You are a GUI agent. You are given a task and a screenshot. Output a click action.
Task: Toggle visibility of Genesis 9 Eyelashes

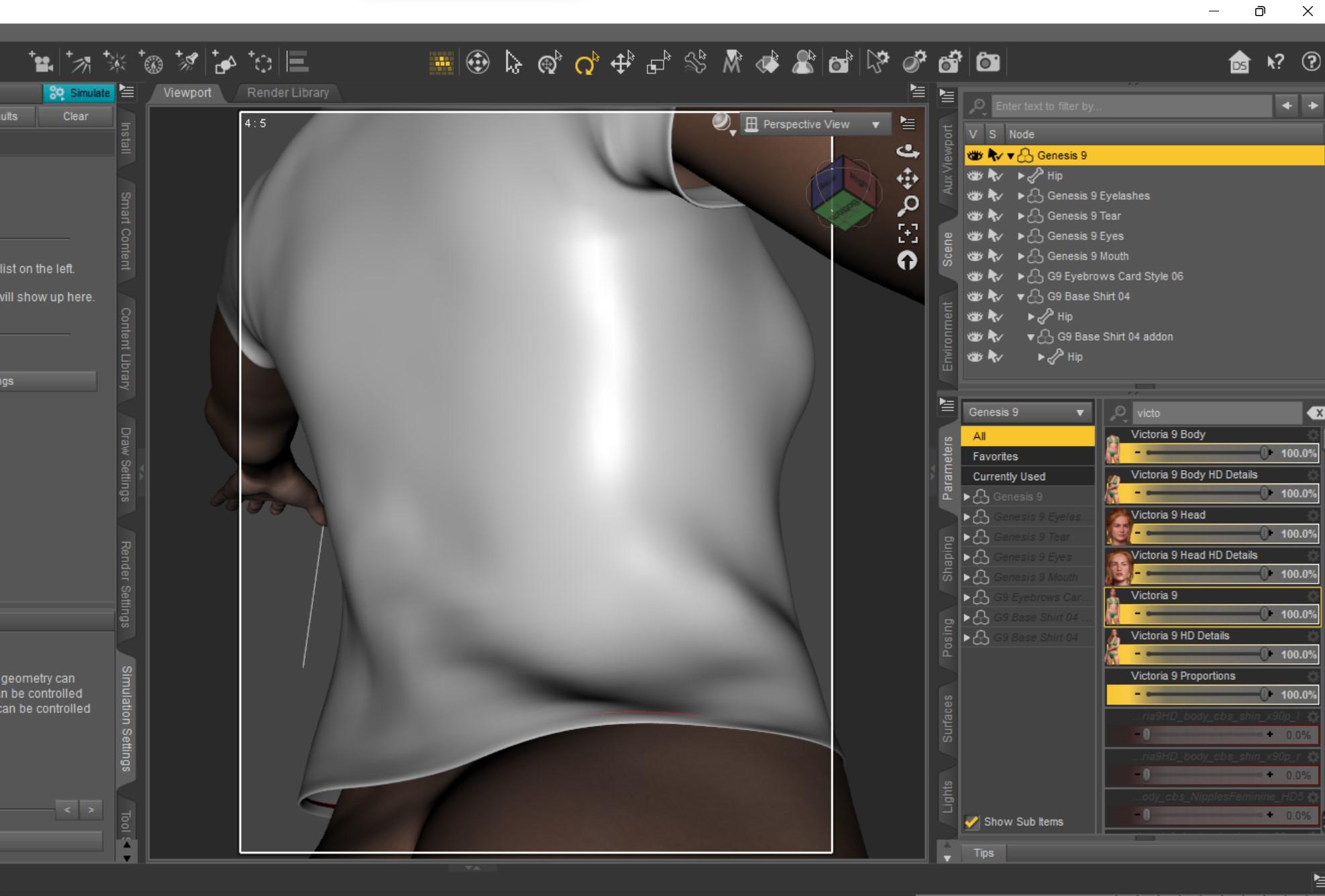click(974, 196)
